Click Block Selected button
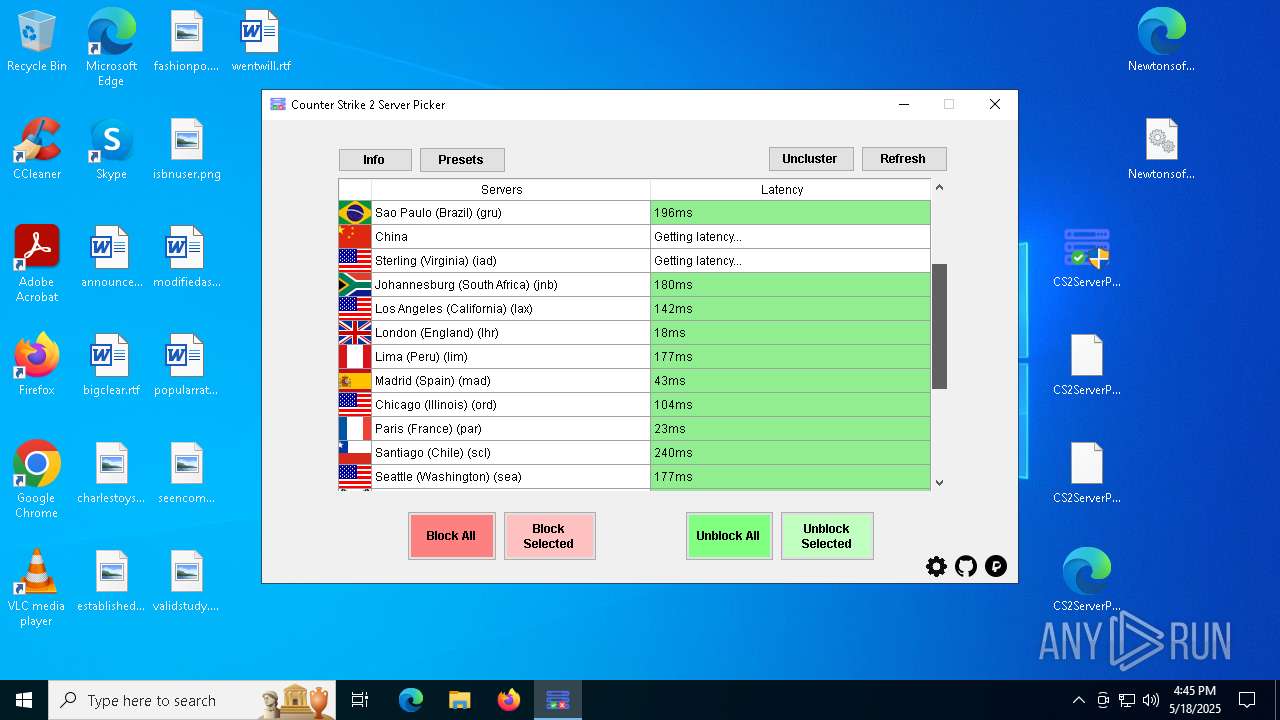The height and width of the screenshot is (720, 1280). (549, 536)
